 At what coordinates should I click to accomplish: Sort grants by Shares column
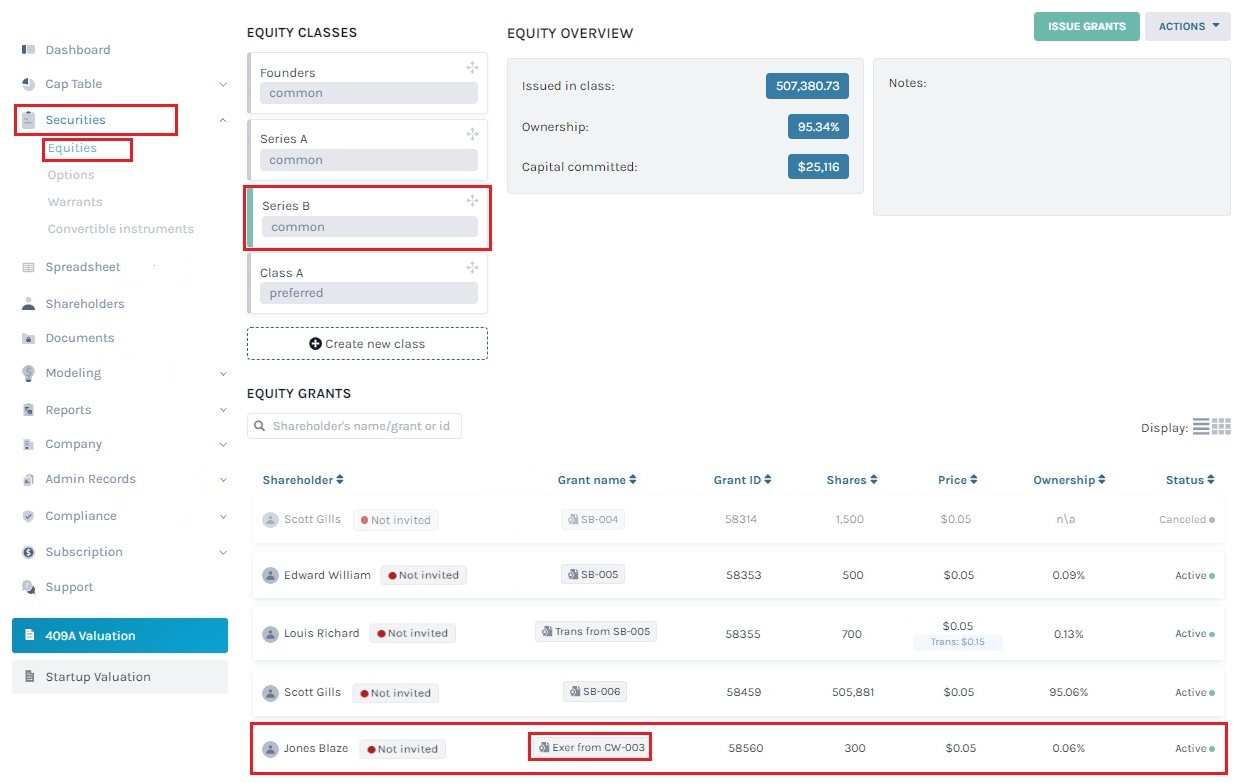pyautogui.click(x=852, y=480)
